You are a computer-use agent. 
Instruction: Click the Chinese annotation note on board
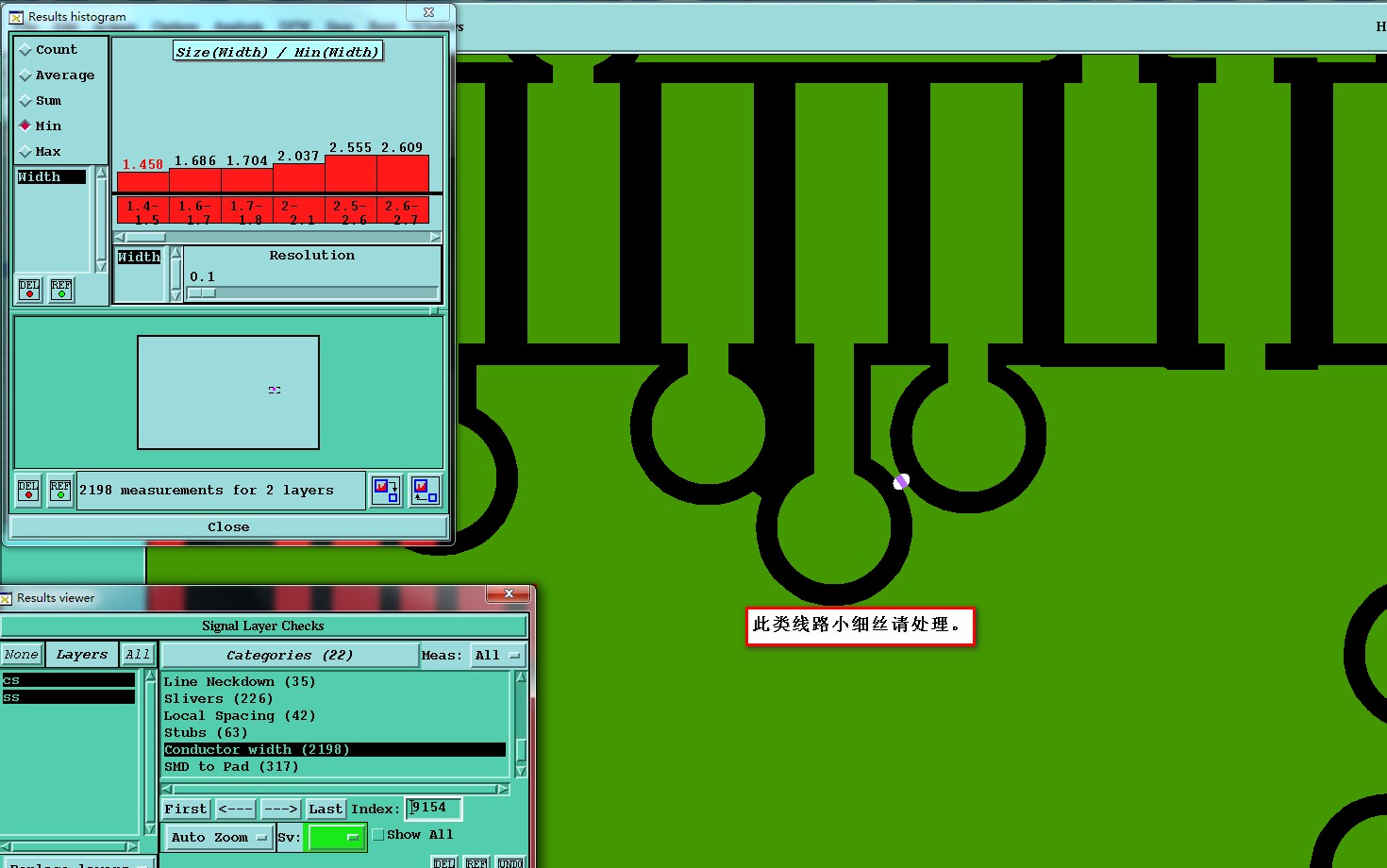click(x=860, y=626)
